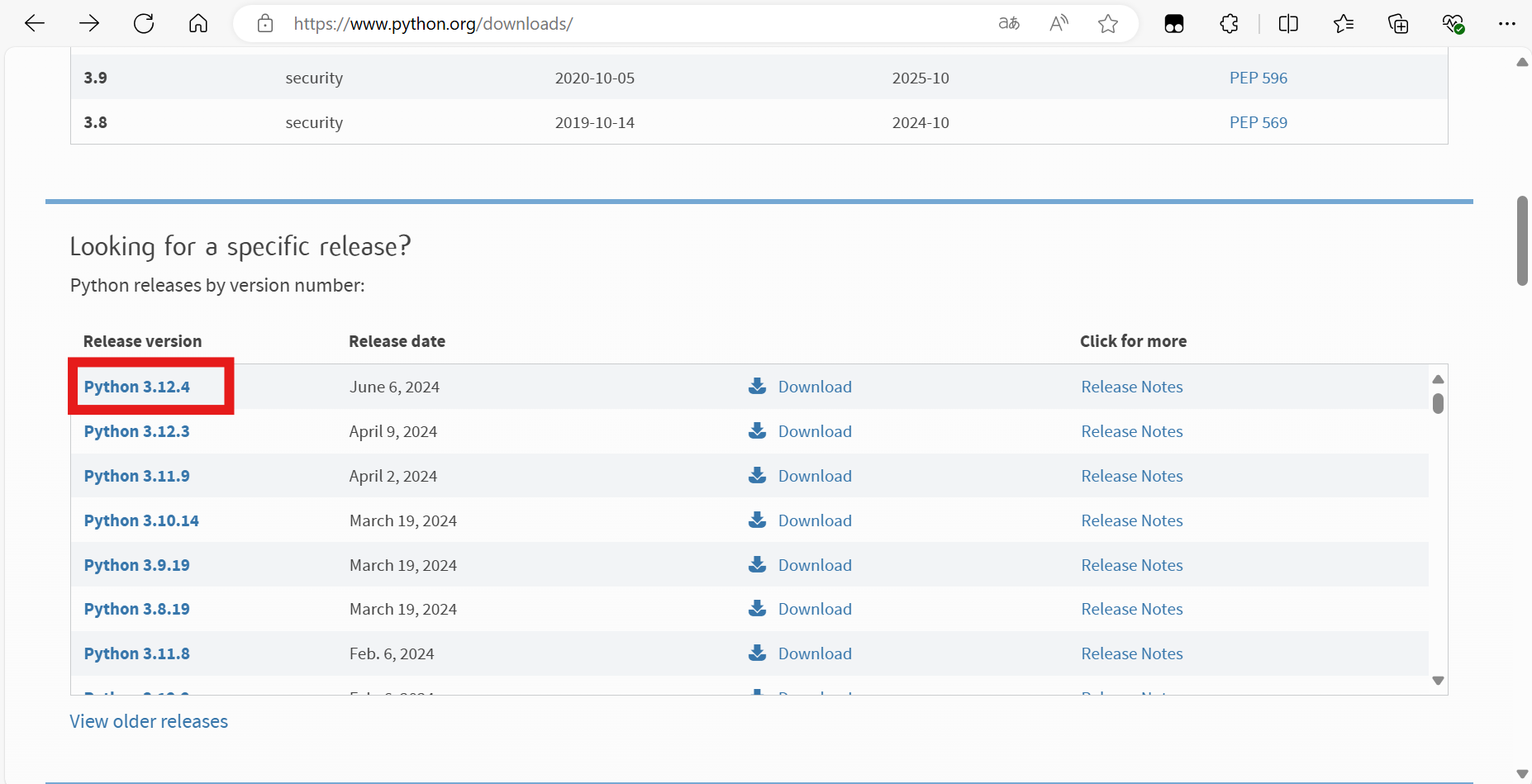Read Release Notes for Python 3.8.19
This screenshot has height=784, width=1532.
pos(1132,609)
